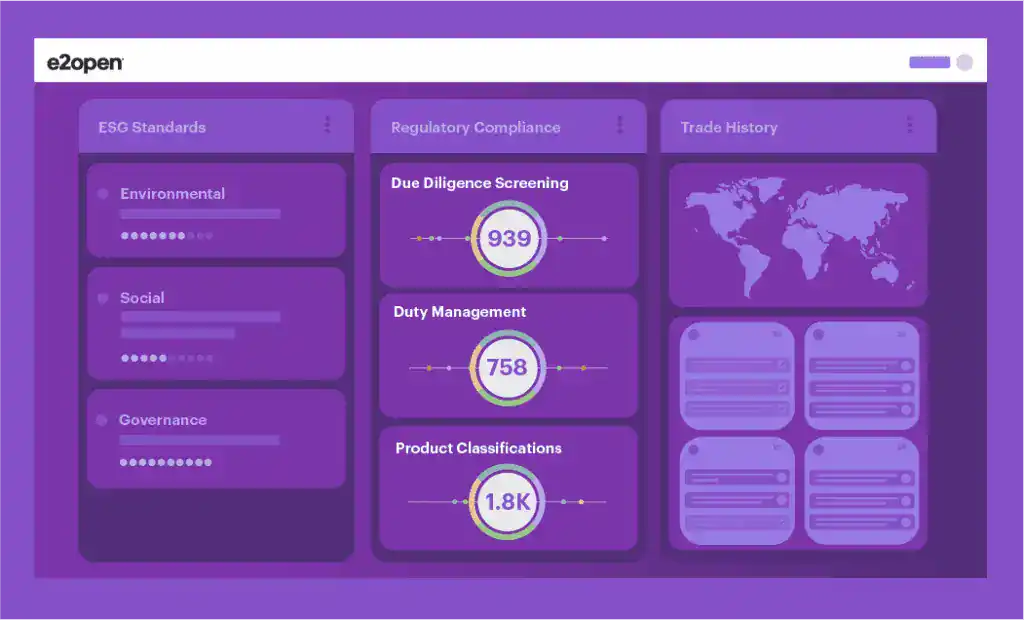This screenshot has width=1024, height=620.
Task: Click the Environmental dot rating indicator
Action: point(167,236)
